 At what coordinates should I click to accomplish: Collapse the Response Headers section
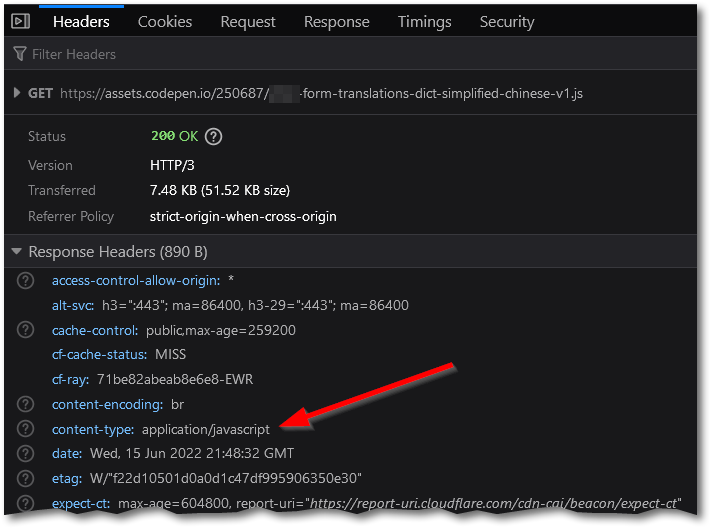point(17,251)
